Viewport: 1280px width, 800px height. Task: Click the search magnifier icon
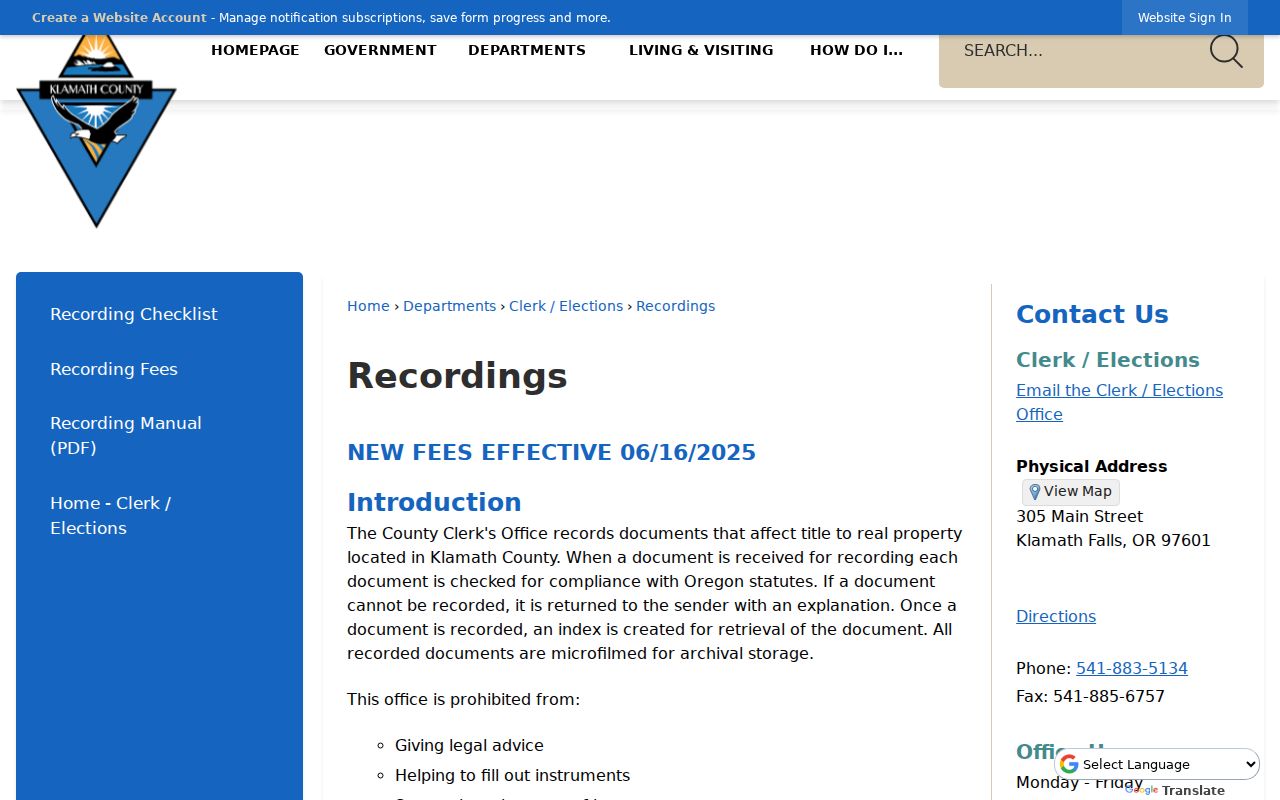click(x=1225, y=51)
